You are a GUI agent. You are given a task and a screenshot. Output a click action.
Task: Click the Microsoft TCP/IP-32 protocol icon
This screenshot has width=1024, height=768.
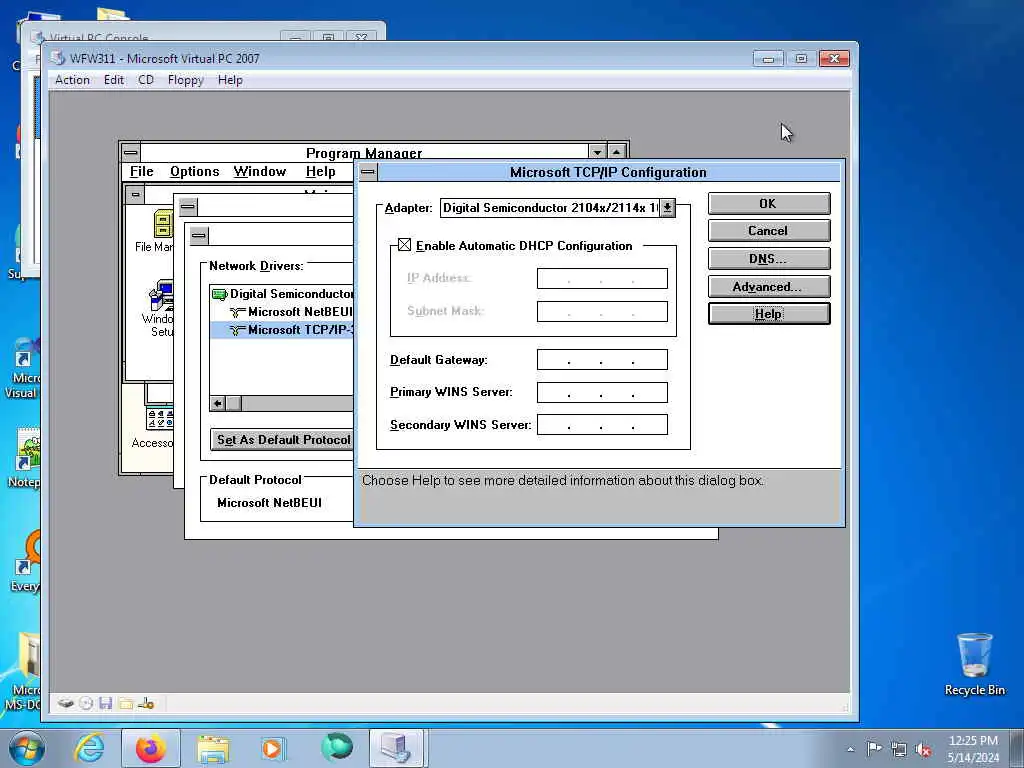238,330
